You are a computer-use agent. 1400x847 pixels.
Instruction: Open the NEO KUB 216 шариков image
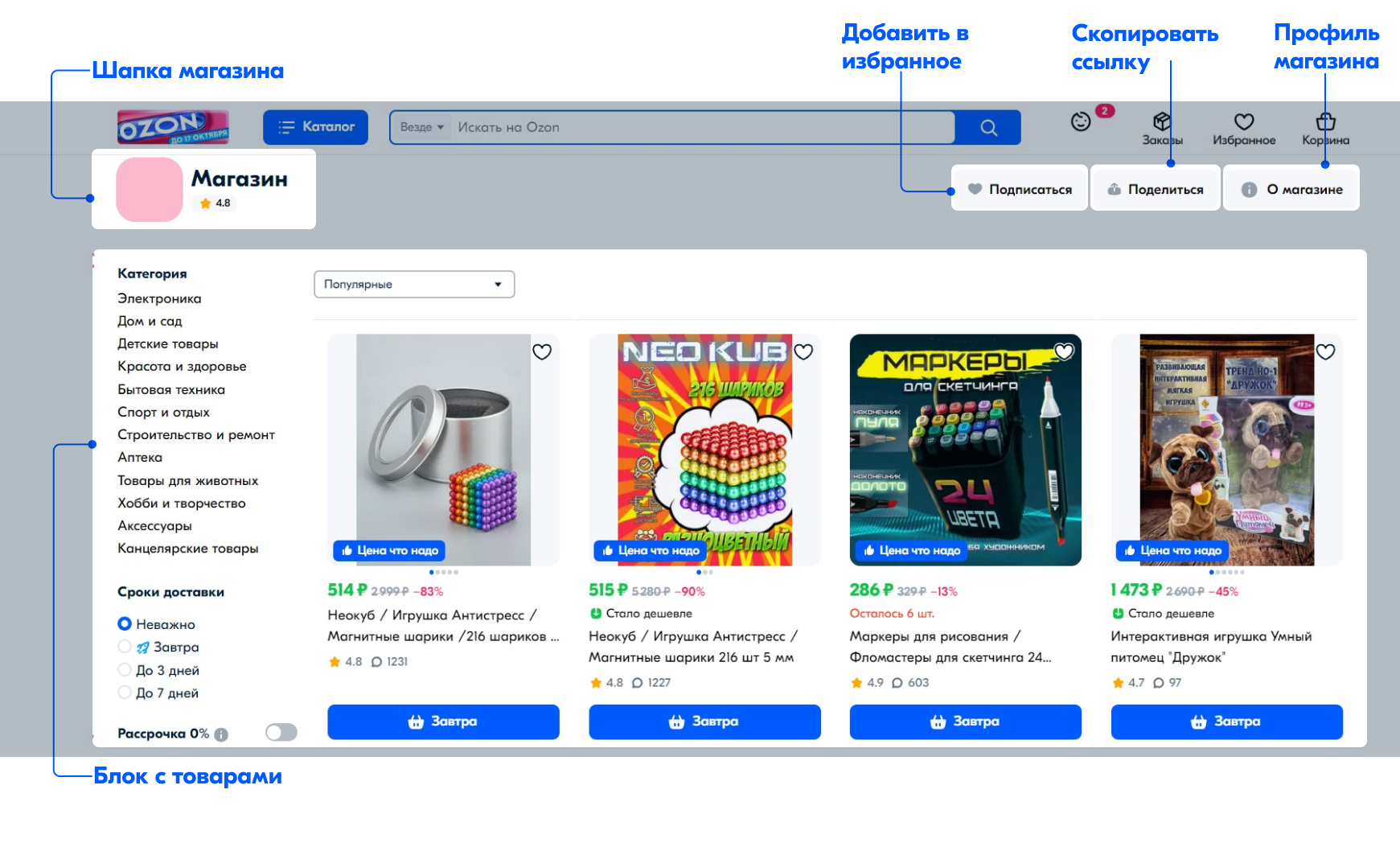click(x=704, y=450)
